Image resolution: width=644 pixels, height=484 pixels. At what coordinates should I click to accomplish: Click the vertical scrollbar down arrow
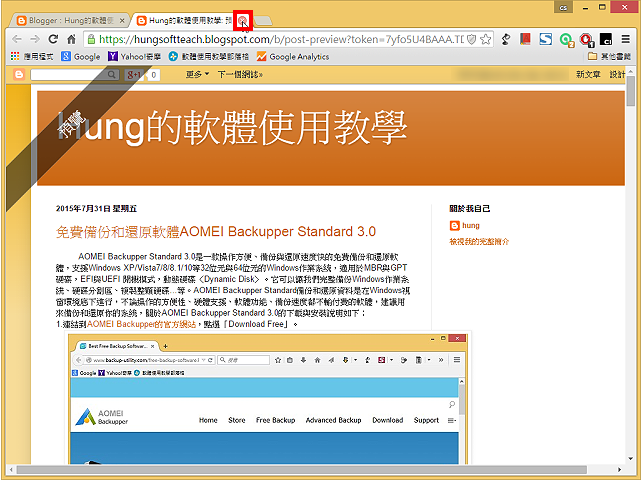630,459
